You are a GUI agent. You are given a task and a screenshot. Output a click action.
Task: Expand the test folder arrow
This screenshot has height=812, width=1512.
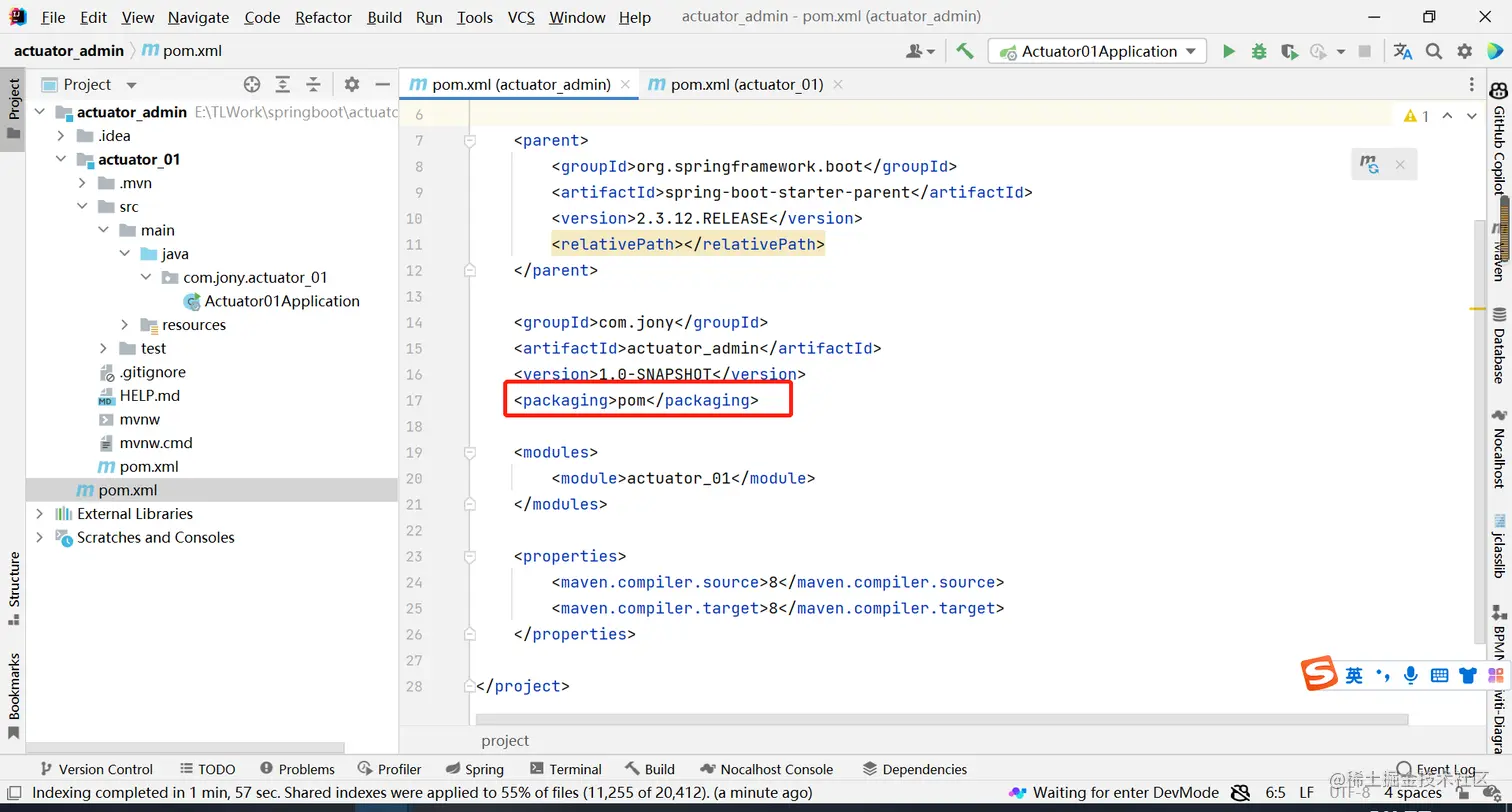coord(104,348)
